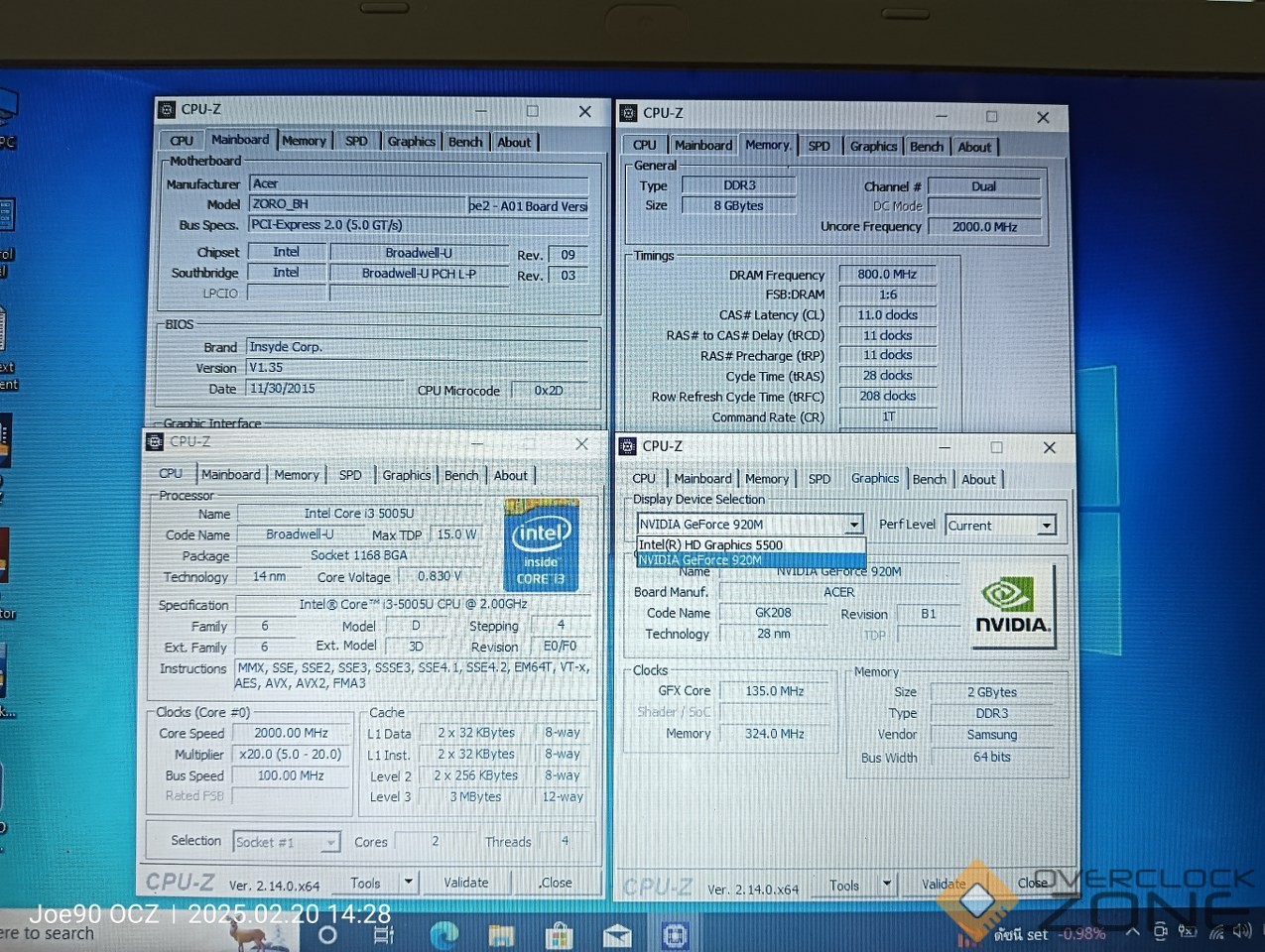Click the BIOS date value 11/30/2015
The height and width of the screenshot is (952, 1265).
(x=325, y=389)
